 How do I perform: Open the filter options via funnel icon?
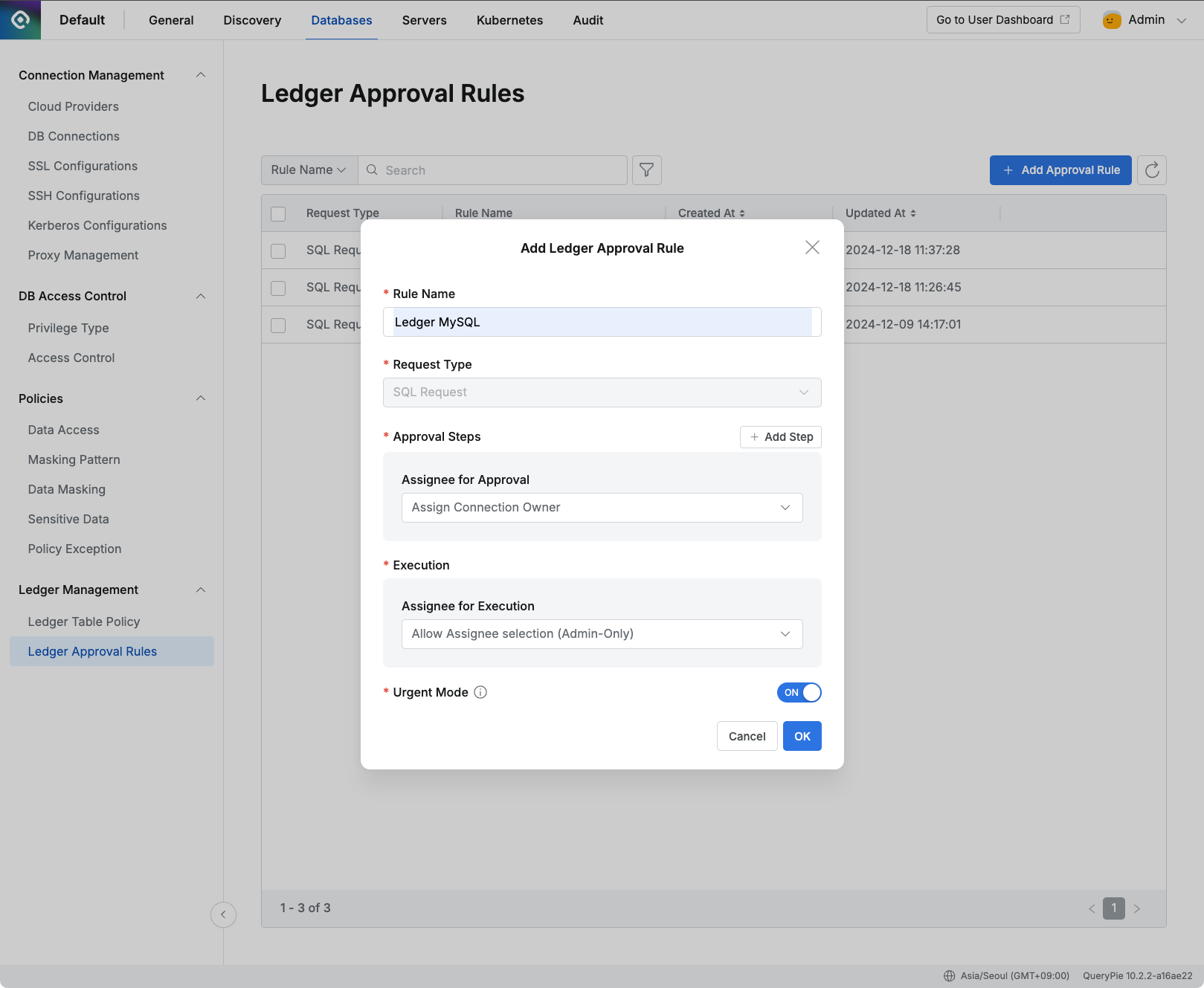tap(646, 170)
